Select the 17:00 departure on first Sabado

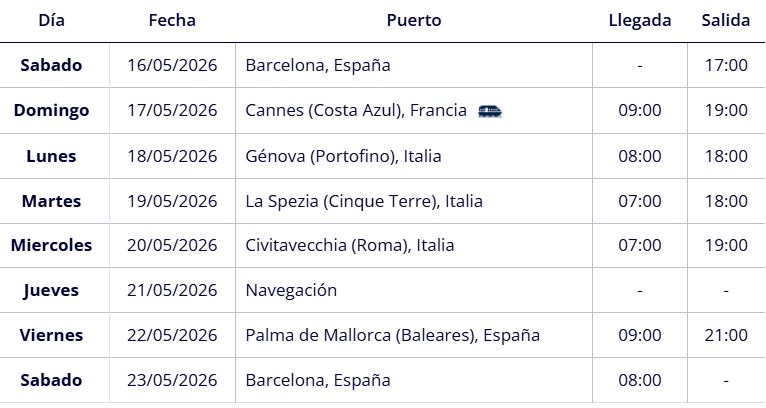pos(726,66)
